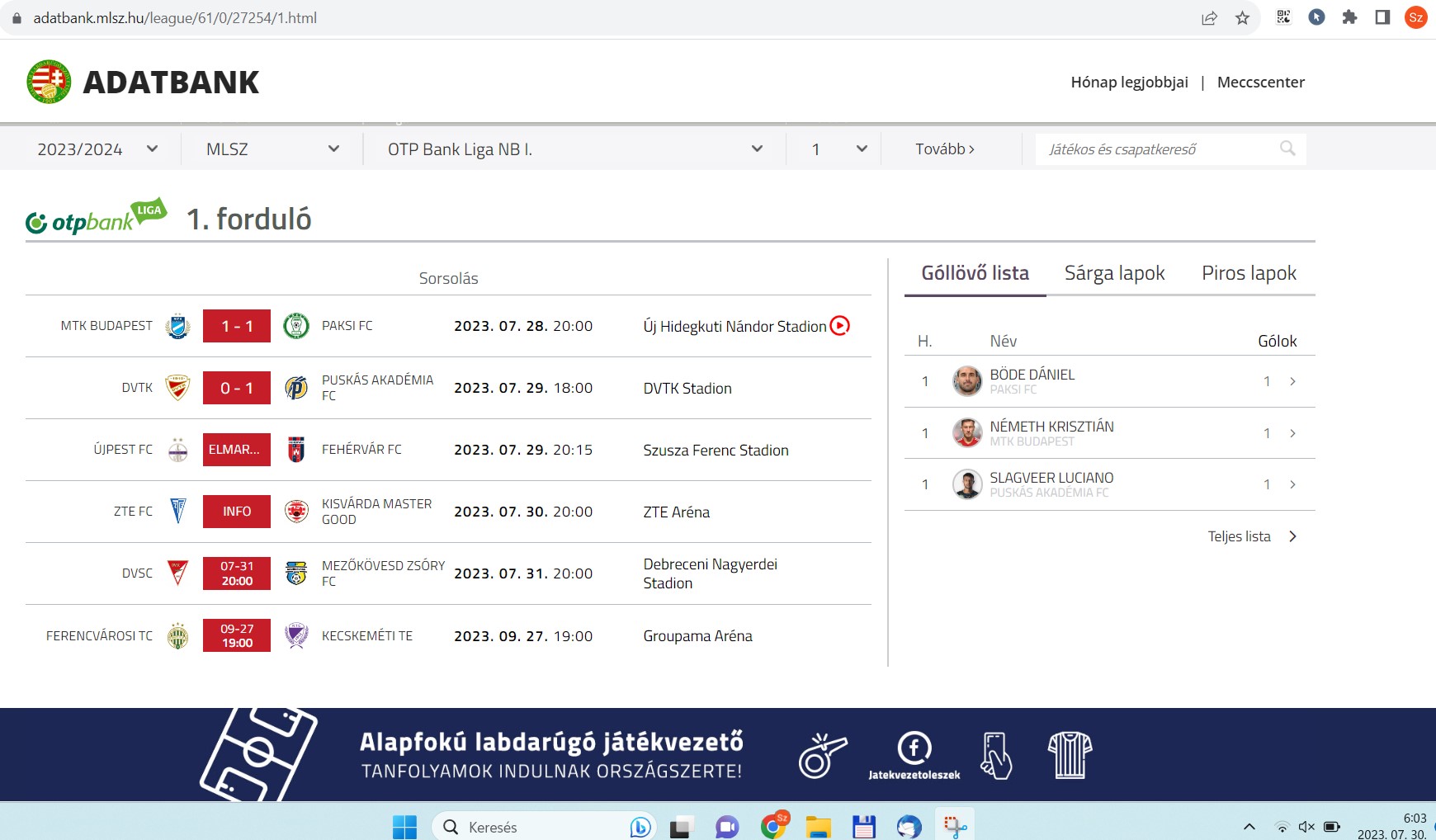The height and width of the screenshot is (840, 1436).
Task: Expand Böde Dániel scorer details arrow
Action: [1292, 381]
